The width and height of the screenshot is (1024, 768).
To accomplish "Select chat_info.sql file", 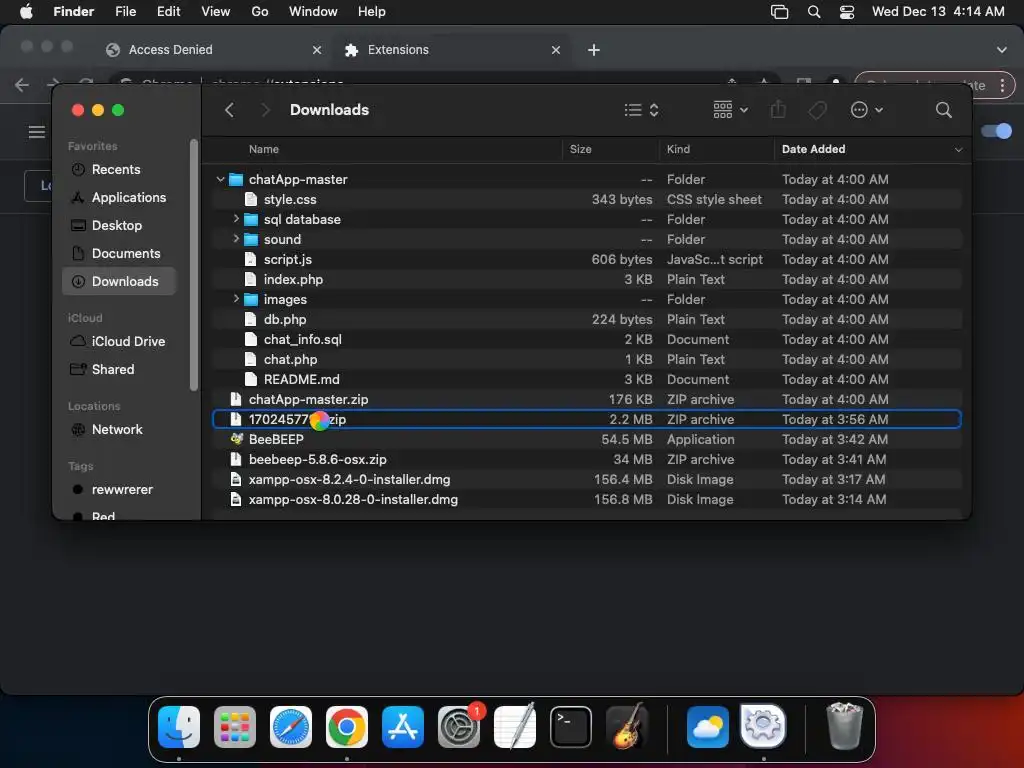I will (x=587, y=340).
